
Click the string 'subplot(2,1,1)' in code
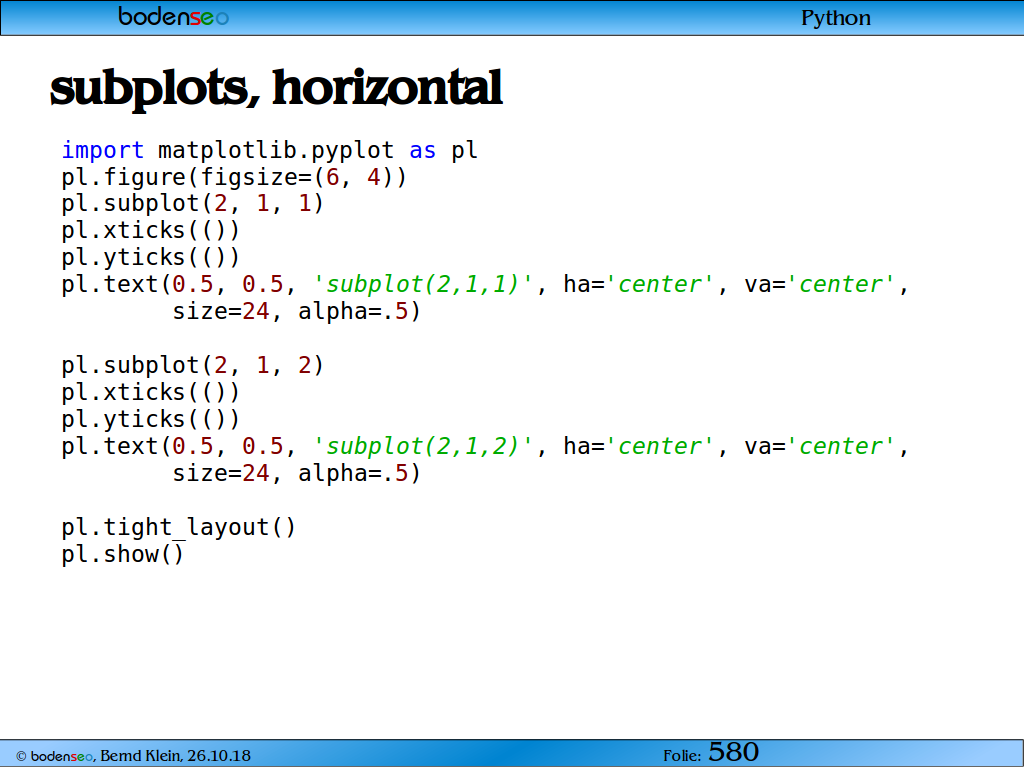[x=423, y=284]
